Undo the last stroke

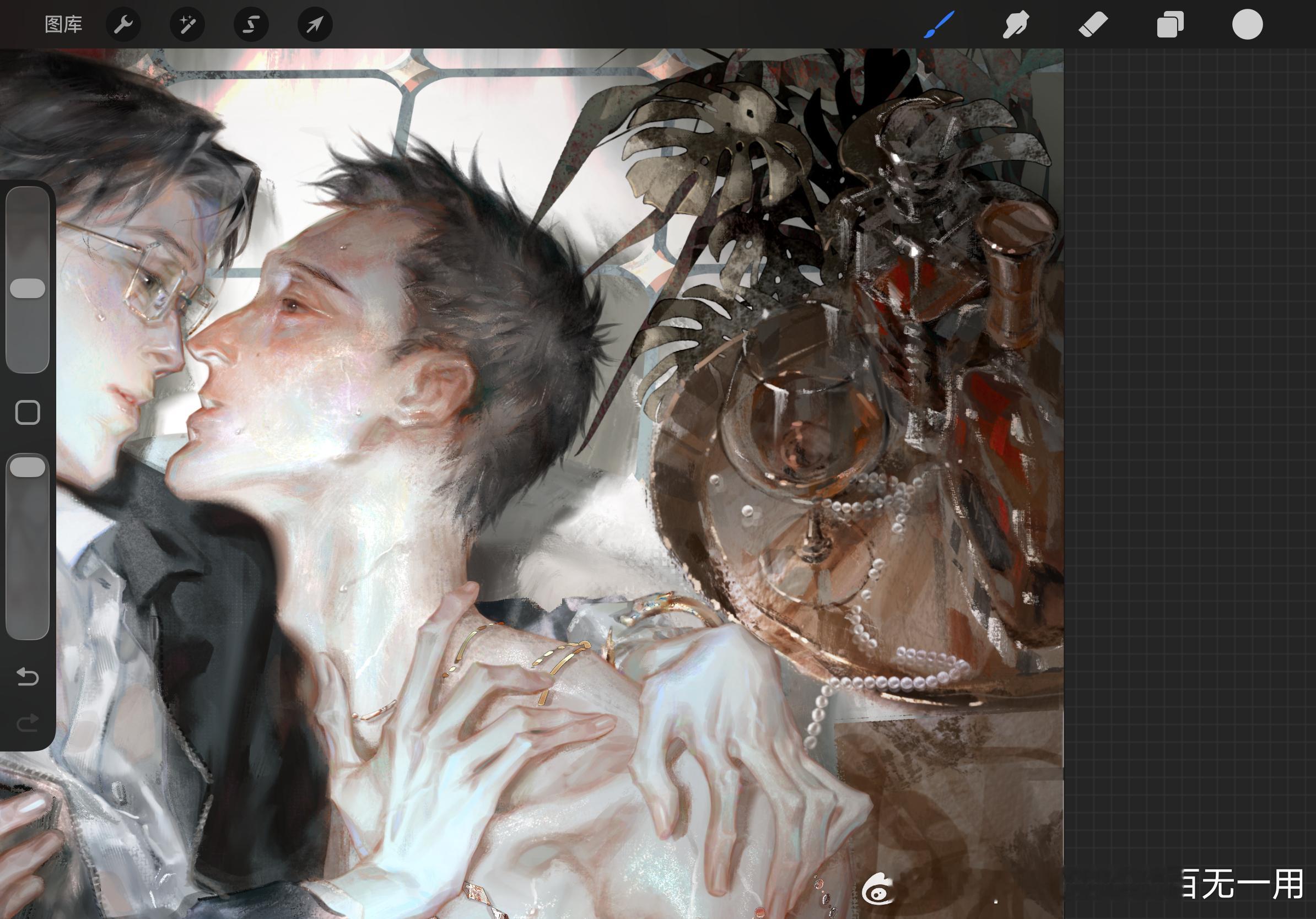[28, 677]
